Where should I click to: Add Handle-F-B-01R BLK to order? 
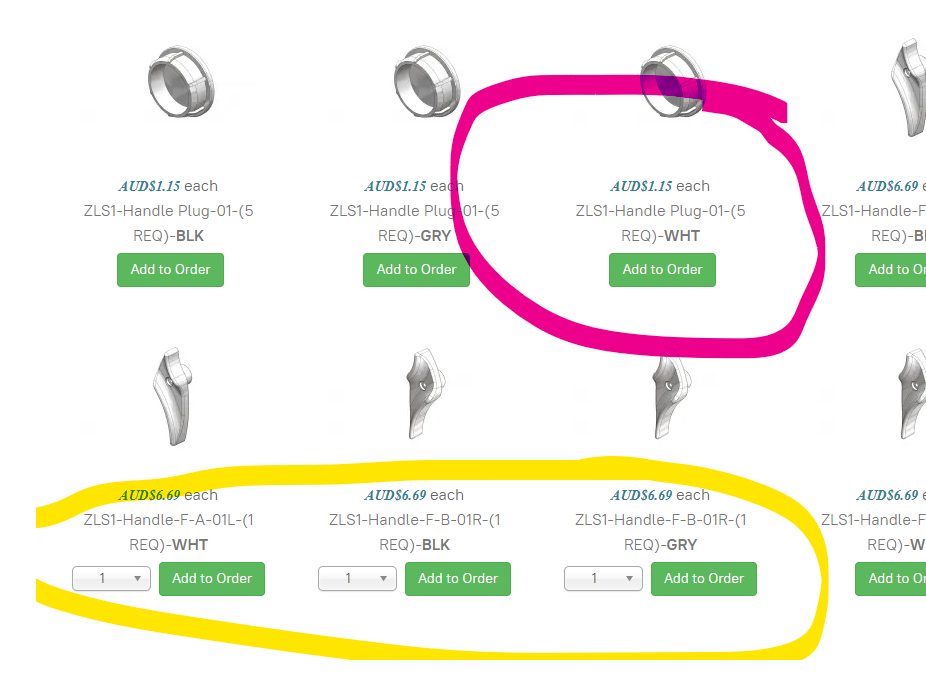coord(458,579)
